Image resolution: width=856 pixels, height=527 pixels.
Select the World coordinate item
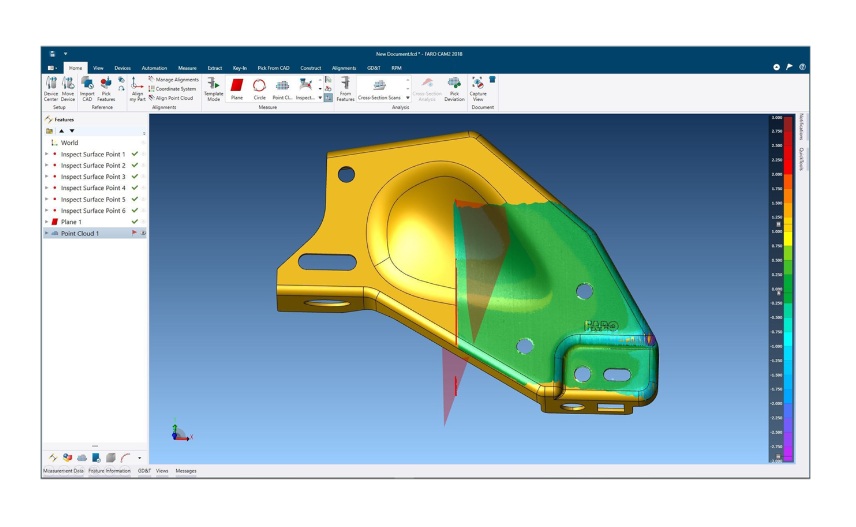click(x=69, y=143)
